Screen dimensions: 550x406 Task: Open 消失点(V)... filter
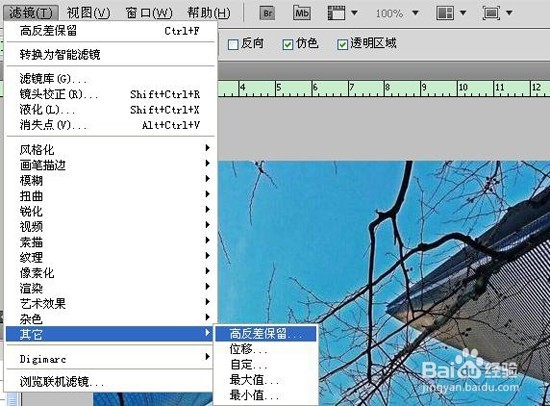click(110, 125)
